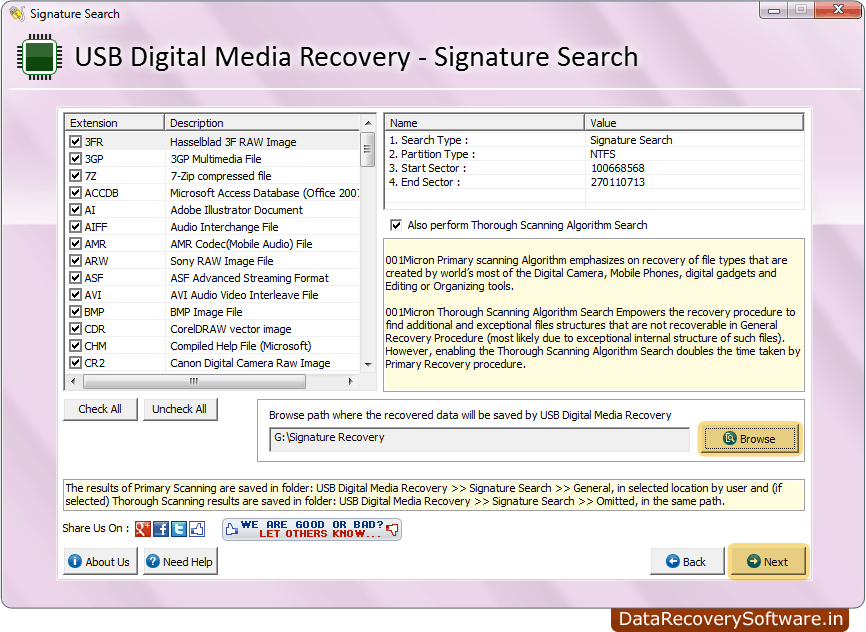Screen dimensions: 866x632
Task: Toggle the AIFF extension checkbox
Action: [x=76, y=227]
